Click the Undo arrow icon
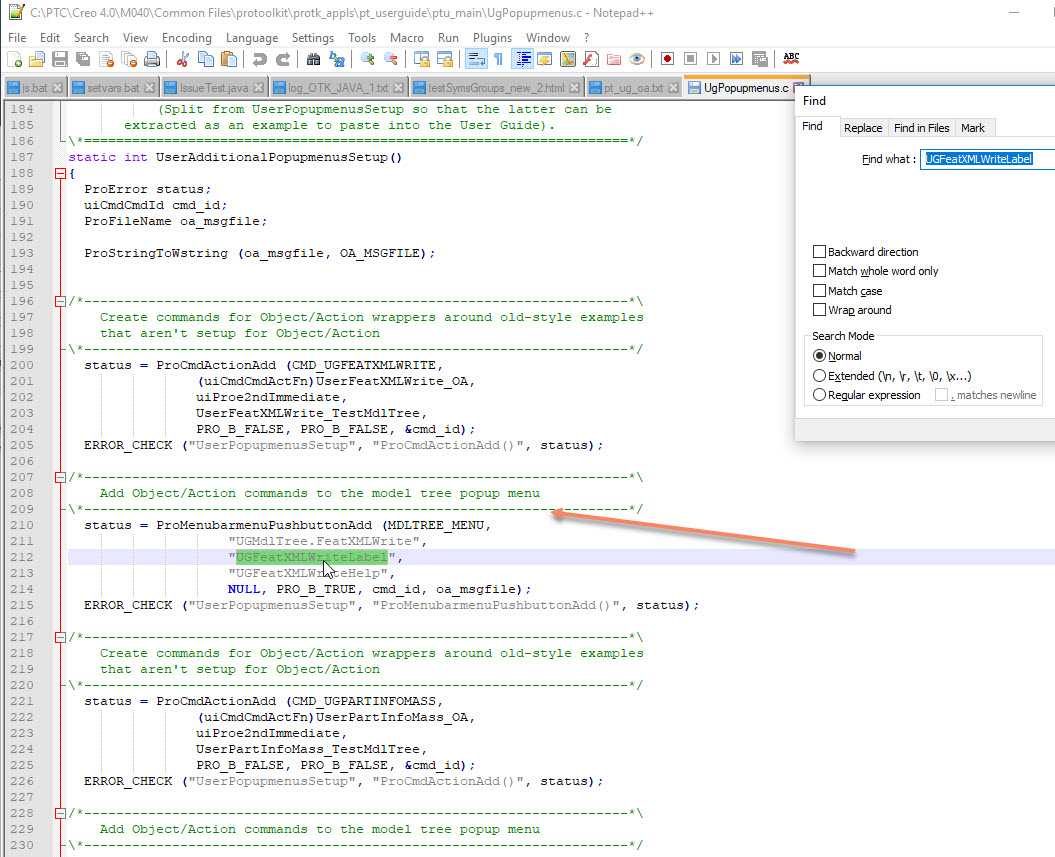 pos(260,60)
